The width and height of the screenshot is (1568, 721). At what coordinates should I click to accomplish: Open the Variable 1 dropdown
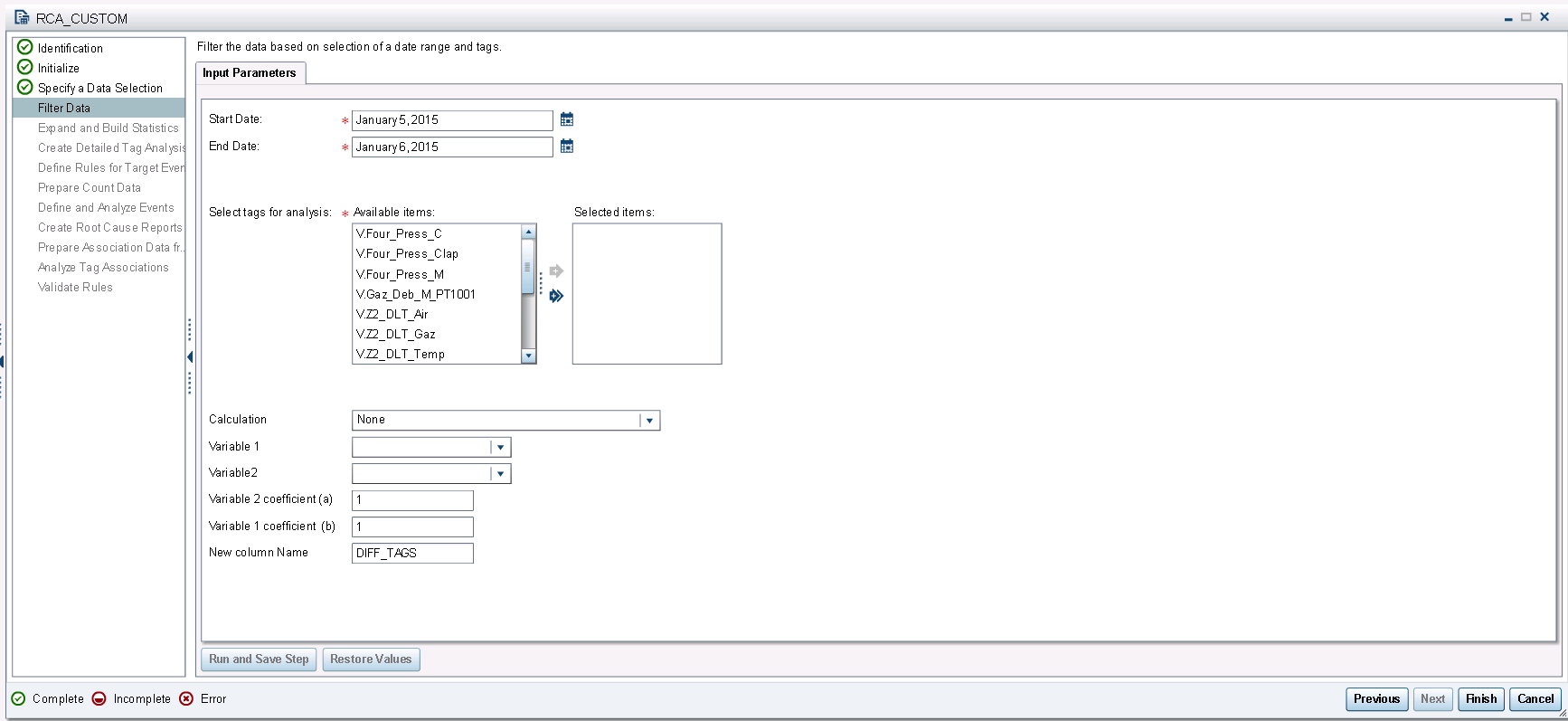point(500,447)
